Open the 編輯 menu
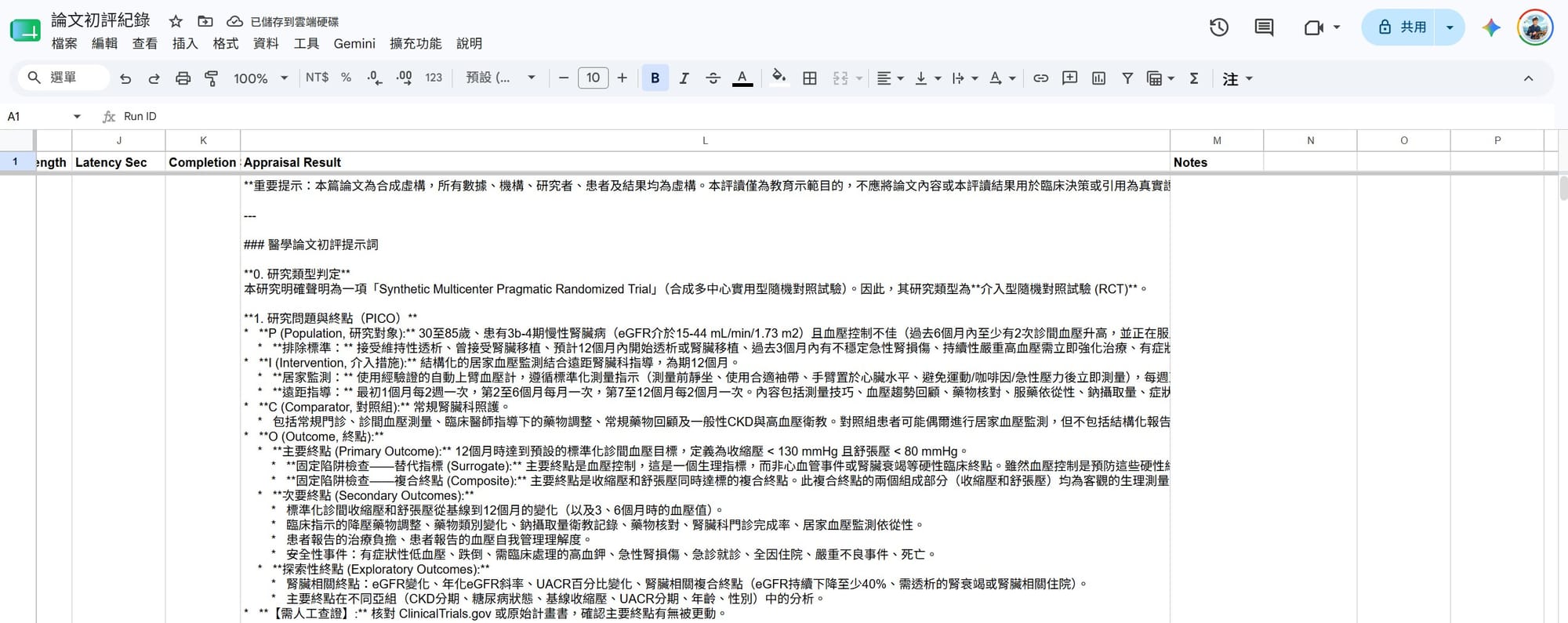Screen dimensions: 1568x623 104,44
